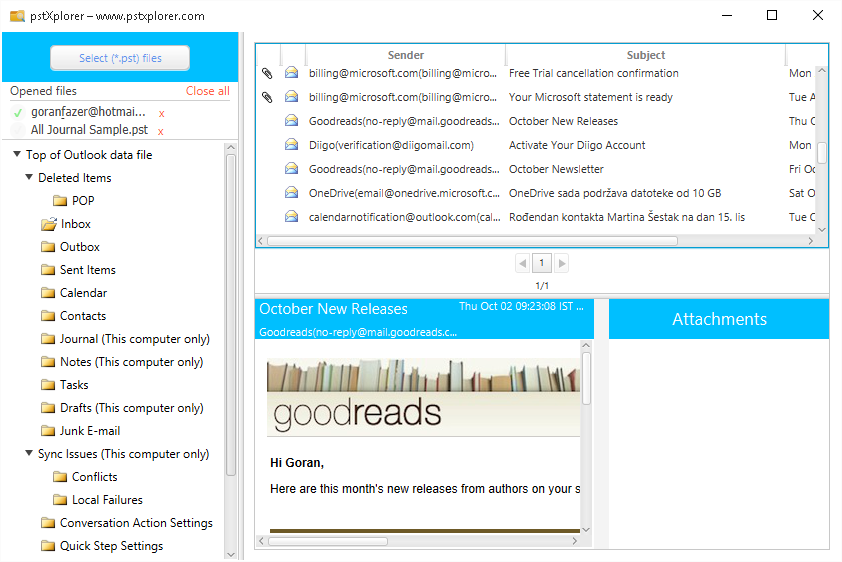842x562 pixels.
Task: Collapse the Sync Issues tree node
Action: [x=29, y=453]
